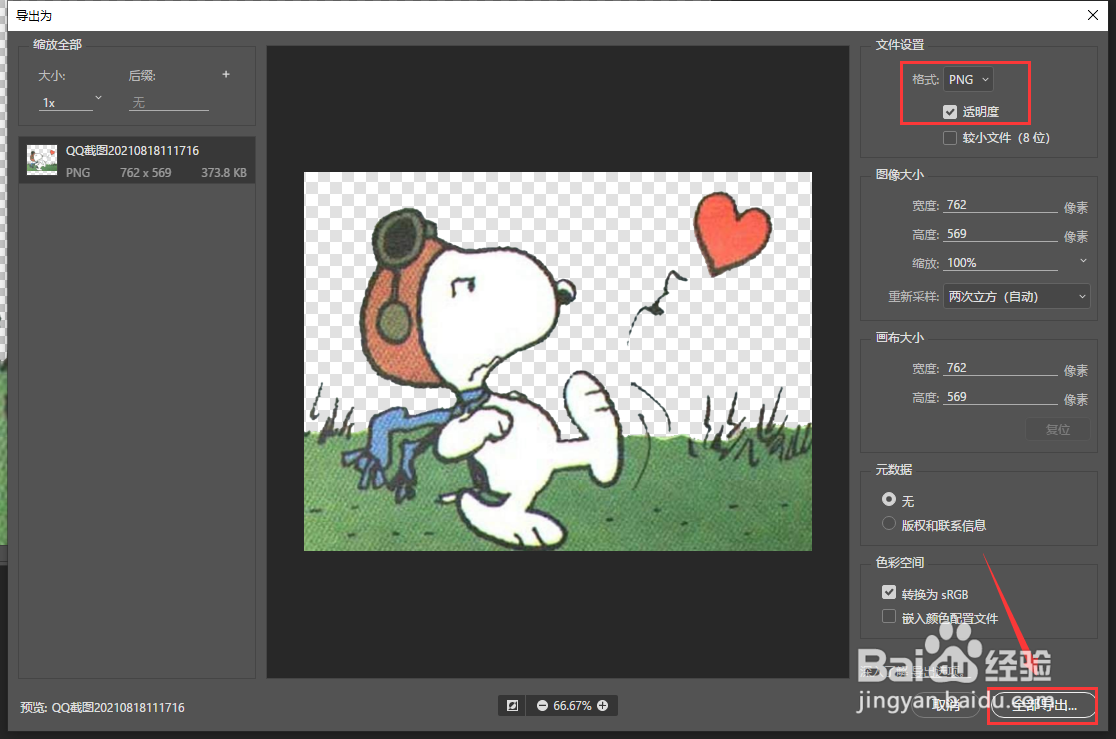This screenshot has width=1116, height=739.
Task: Edit the image width field 762
Action: pyautogui.click(x=1001, y=205)
